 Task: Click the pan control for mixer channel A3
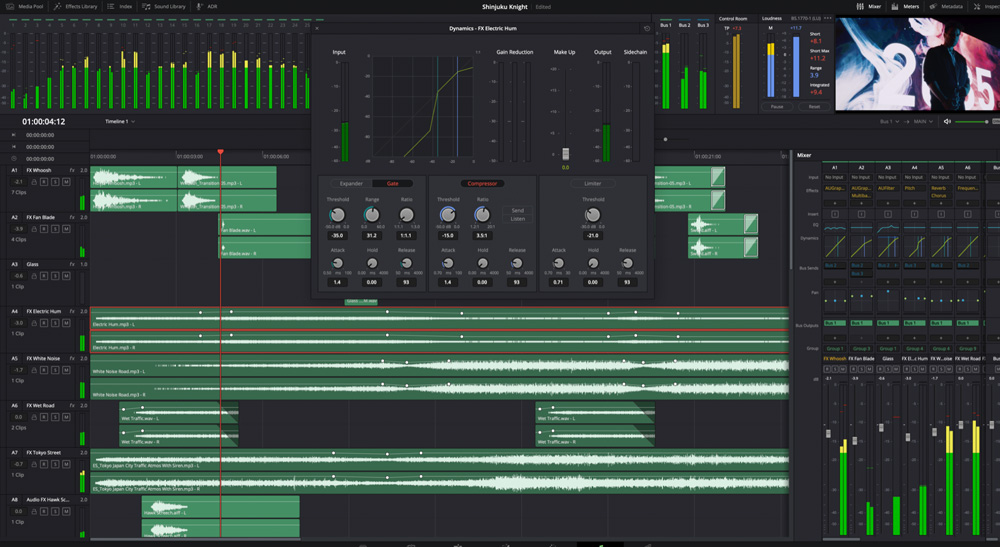pos(888,298)
